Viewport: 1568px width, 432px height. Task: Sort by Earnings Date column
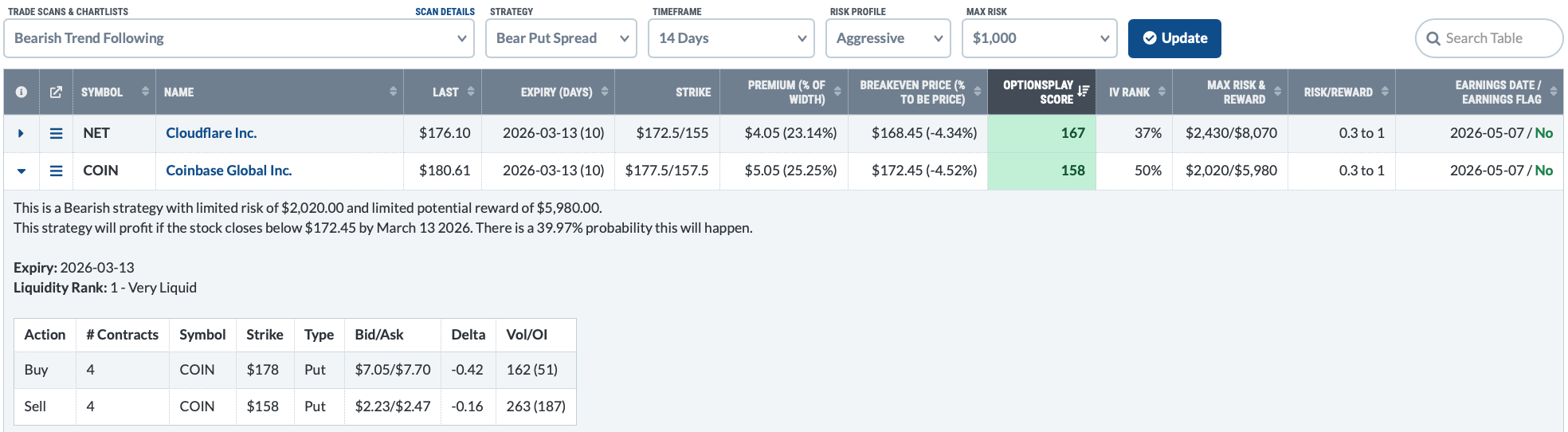coord(1554,92)
